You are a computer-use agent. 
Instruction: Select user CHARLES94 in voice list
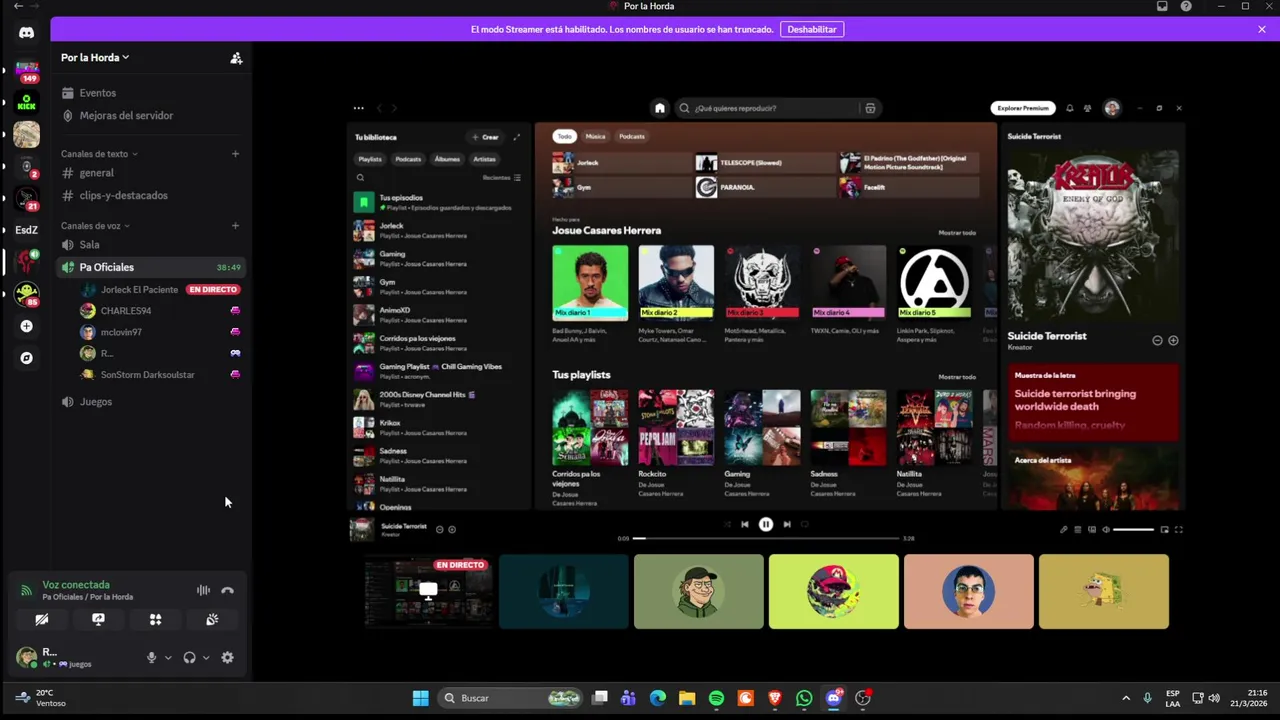click(126, 311)
